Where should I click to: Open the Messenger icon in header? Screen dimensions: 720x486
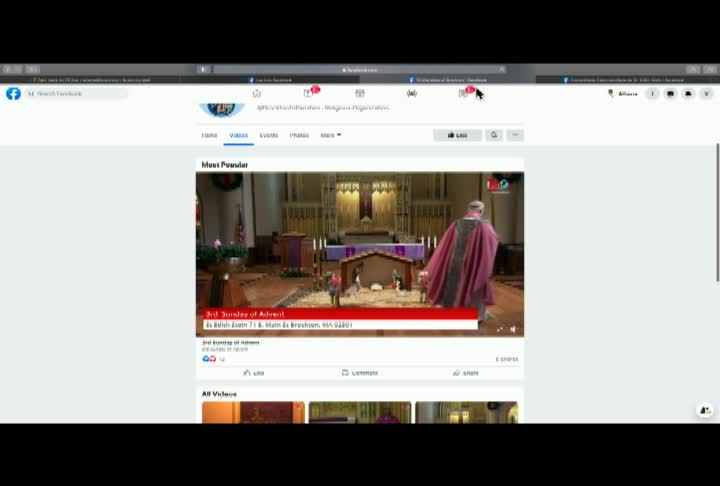(x=670, y=94)
